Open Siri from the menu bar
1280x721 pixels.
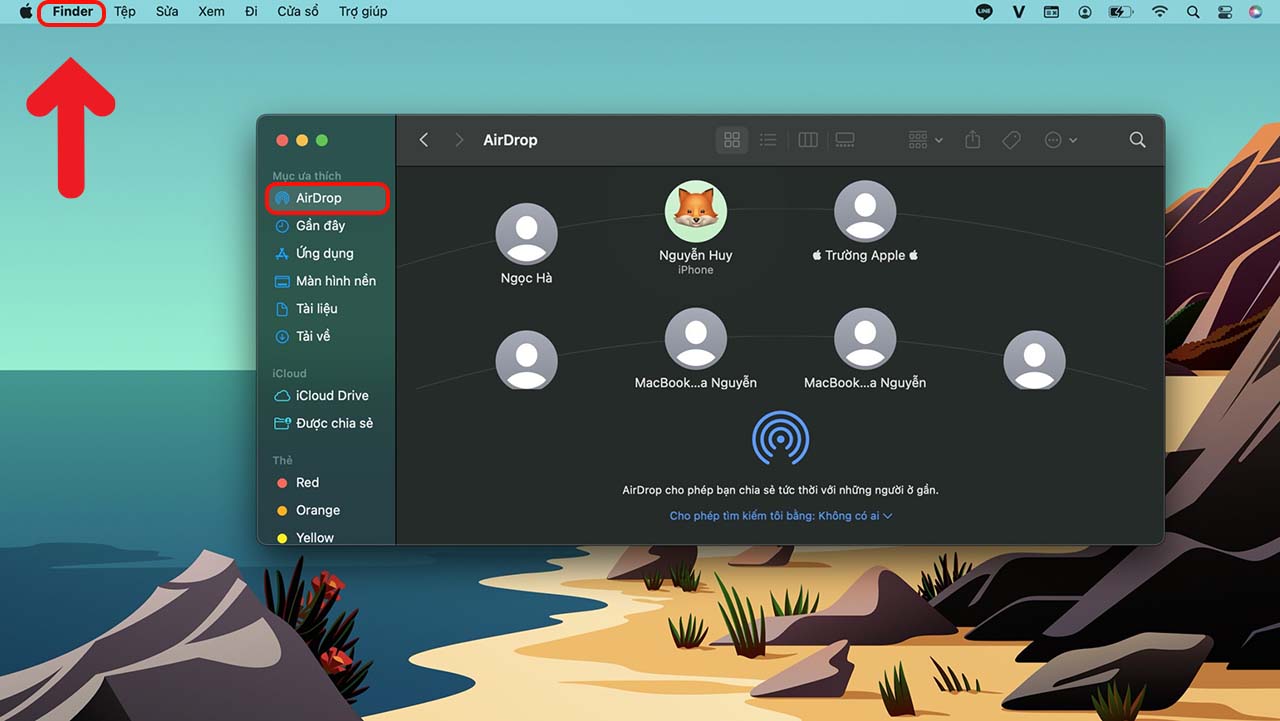(1256, 12)
